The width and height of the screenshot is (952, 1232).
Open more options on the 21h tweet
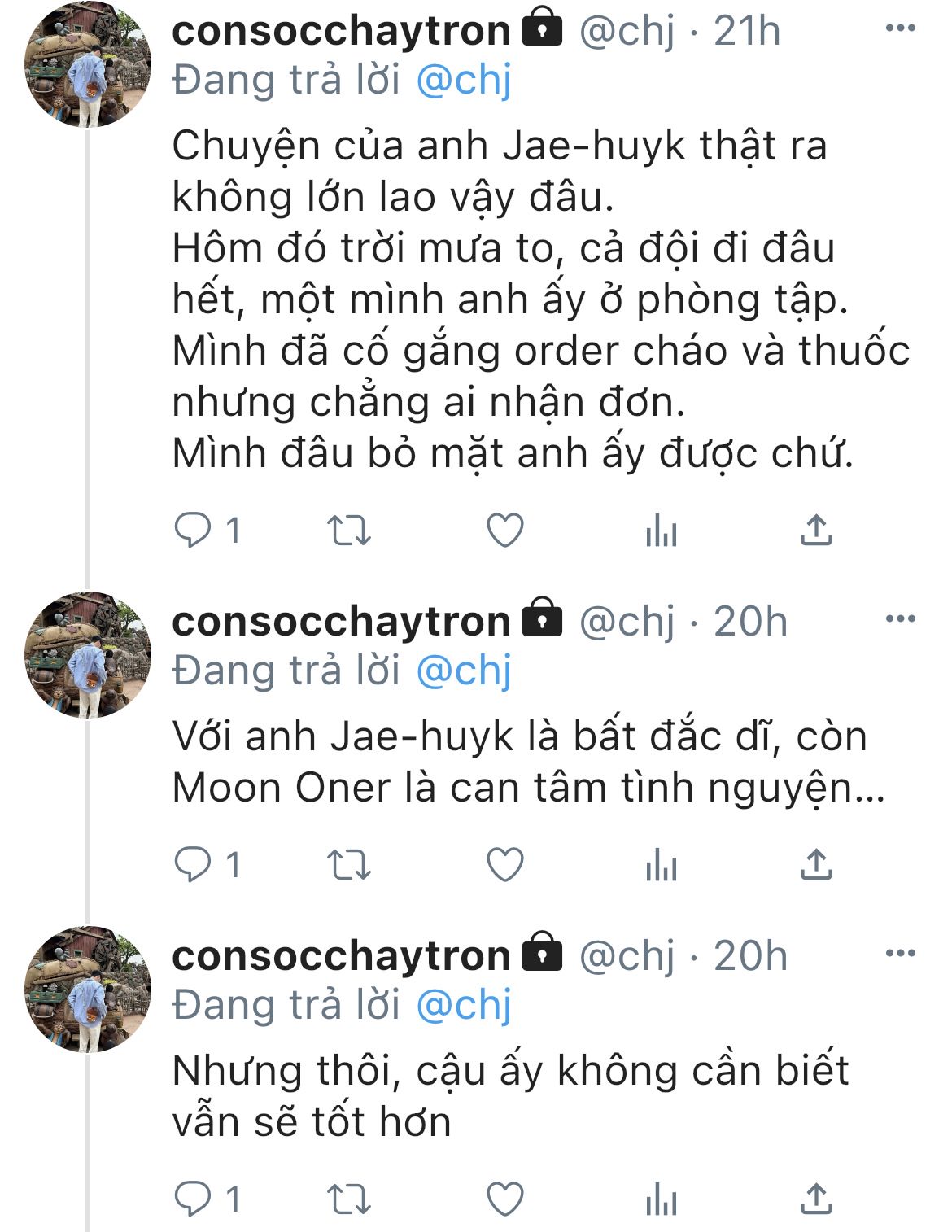900,29
